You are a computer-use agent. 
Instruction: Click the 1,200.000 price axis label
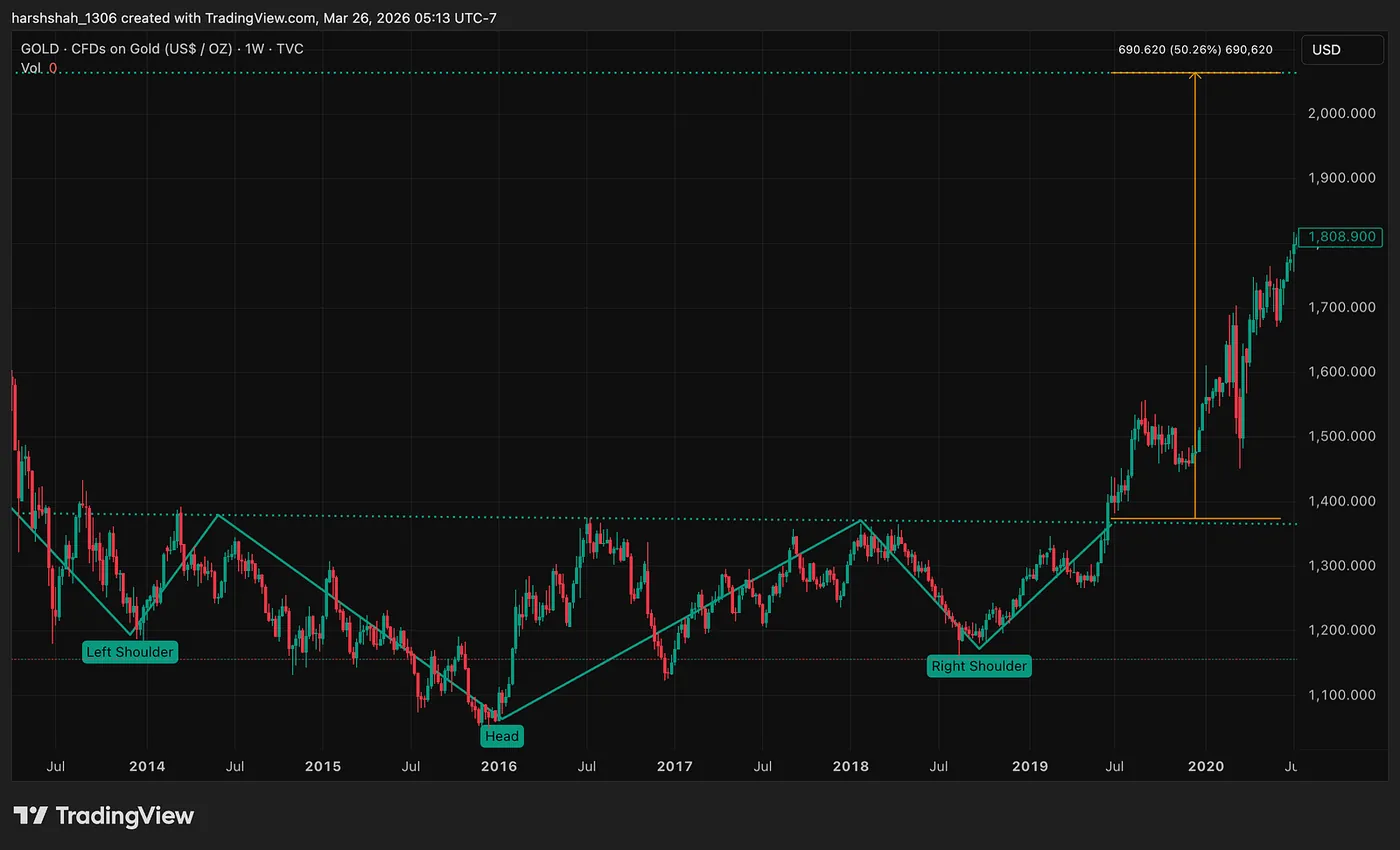pyautogui.click(x=1343, y=630)
